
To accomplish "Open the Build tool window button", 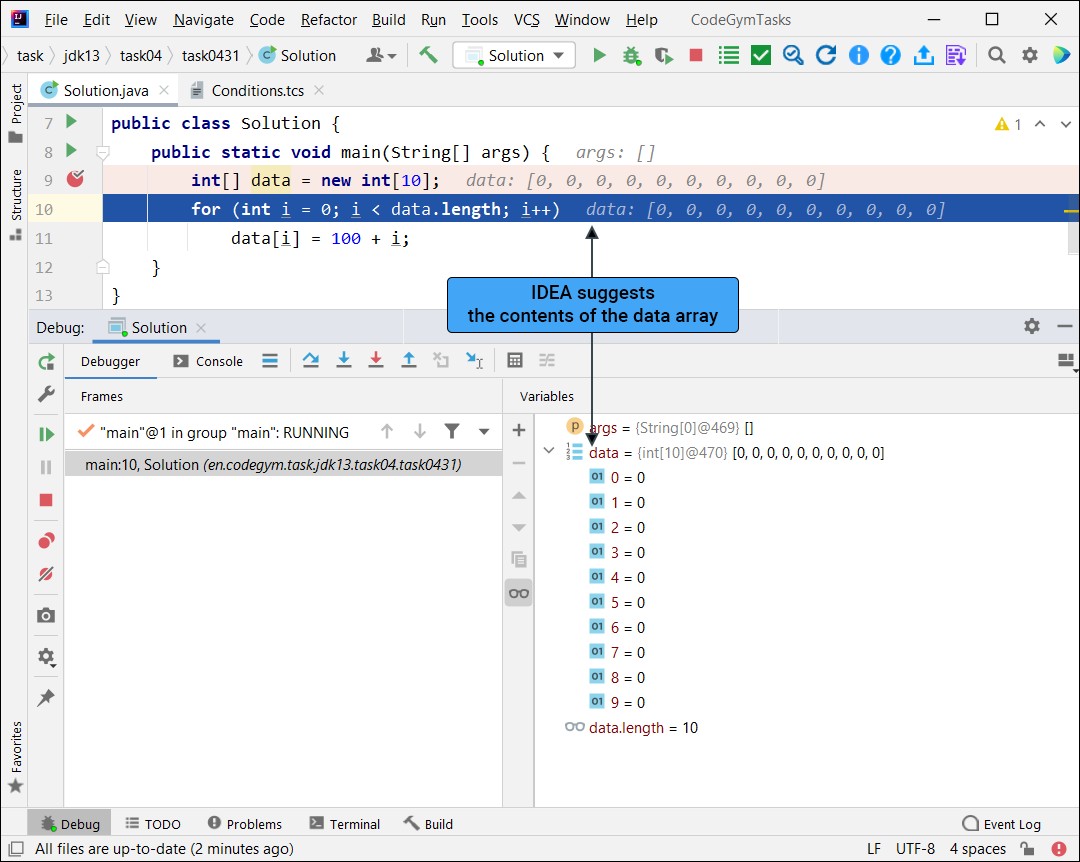I will [428, 823].
